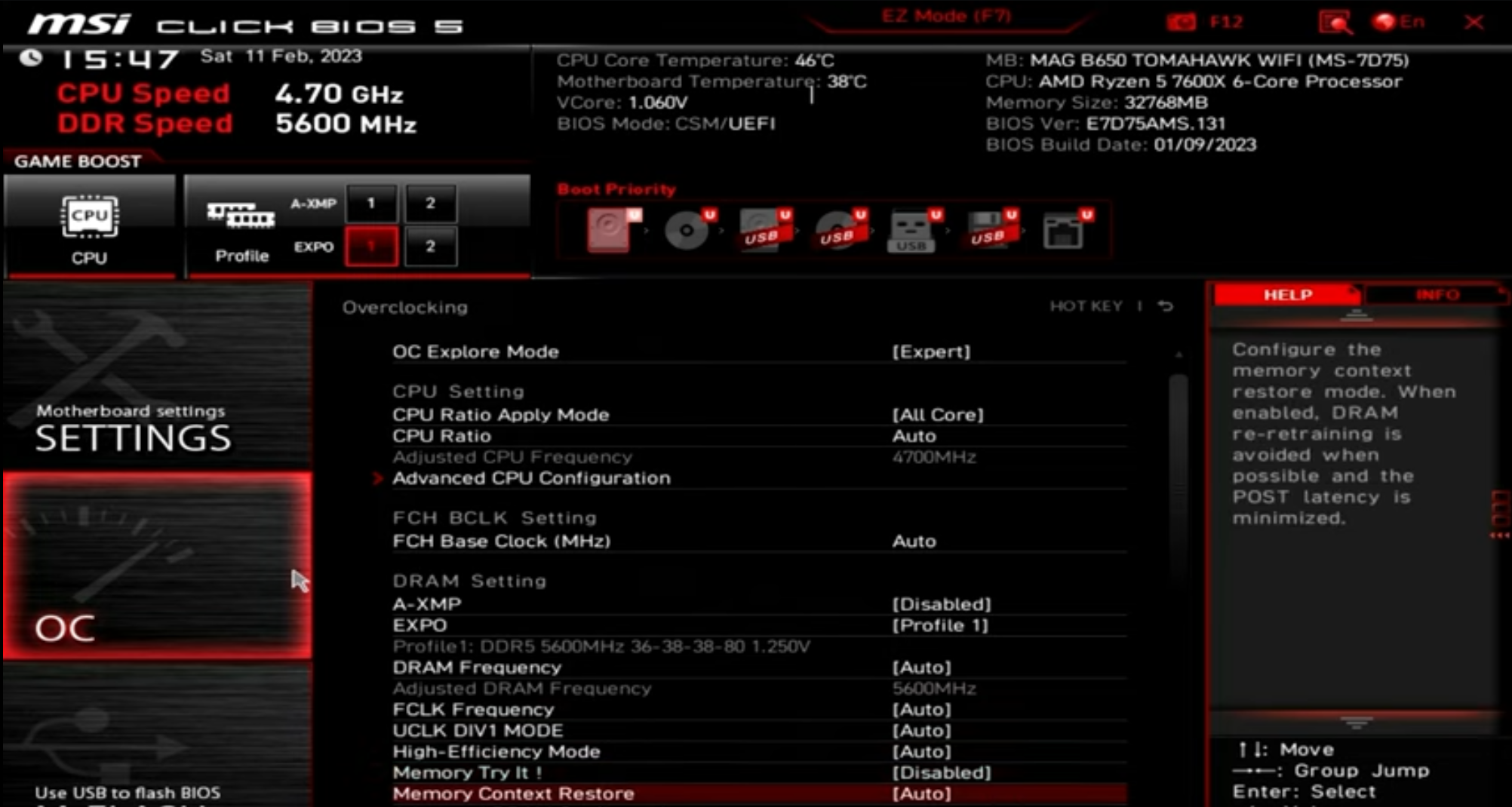The image size is (1512, 807).
Task: Click the Boot Priority label
Action: (x=616, y=189)
